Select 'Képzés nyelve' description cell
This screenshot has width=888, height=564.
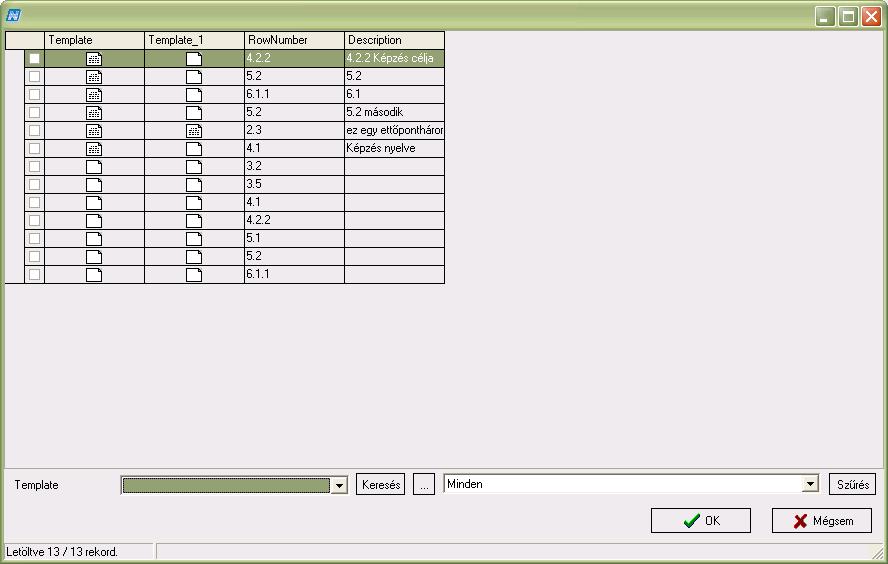tap(394, 148)
